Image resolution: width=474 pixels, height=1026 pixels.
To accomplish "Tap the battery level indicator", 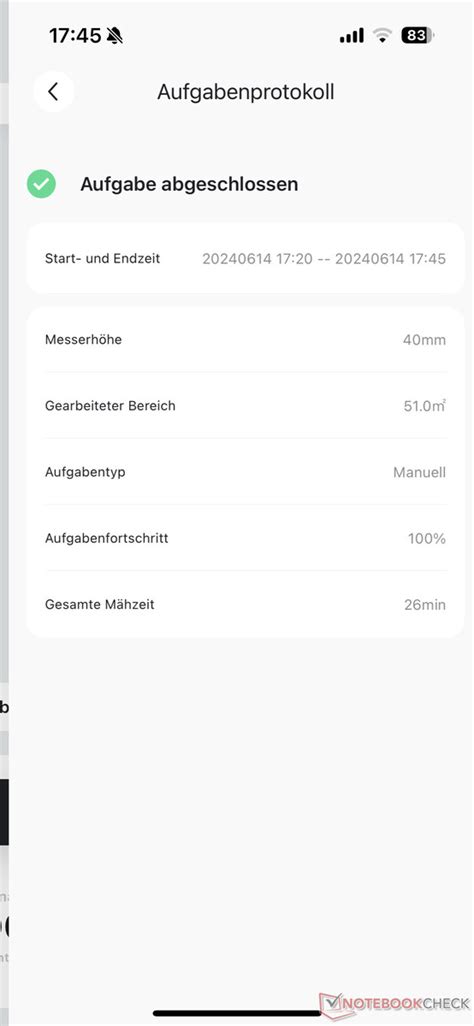I will click(x=418, y=35).
